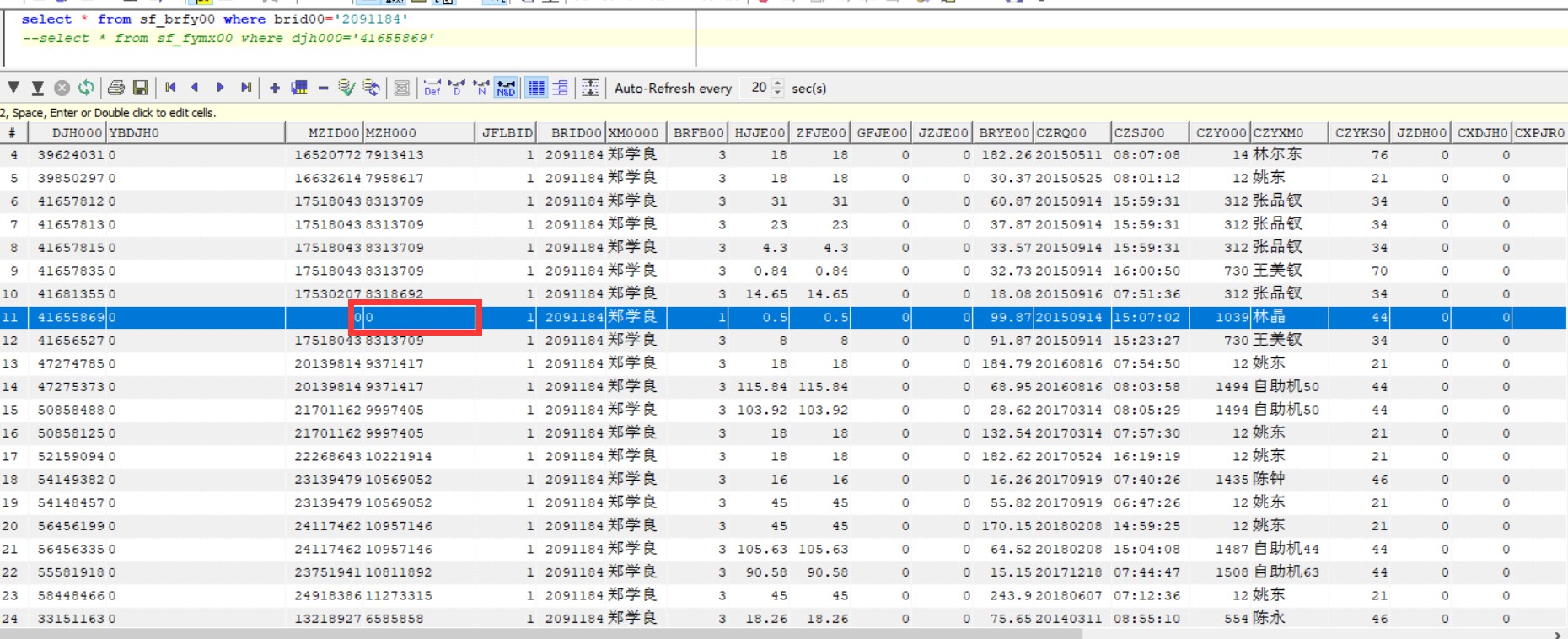Go to the last record
1568x639 pixels.
pos(246,88)
